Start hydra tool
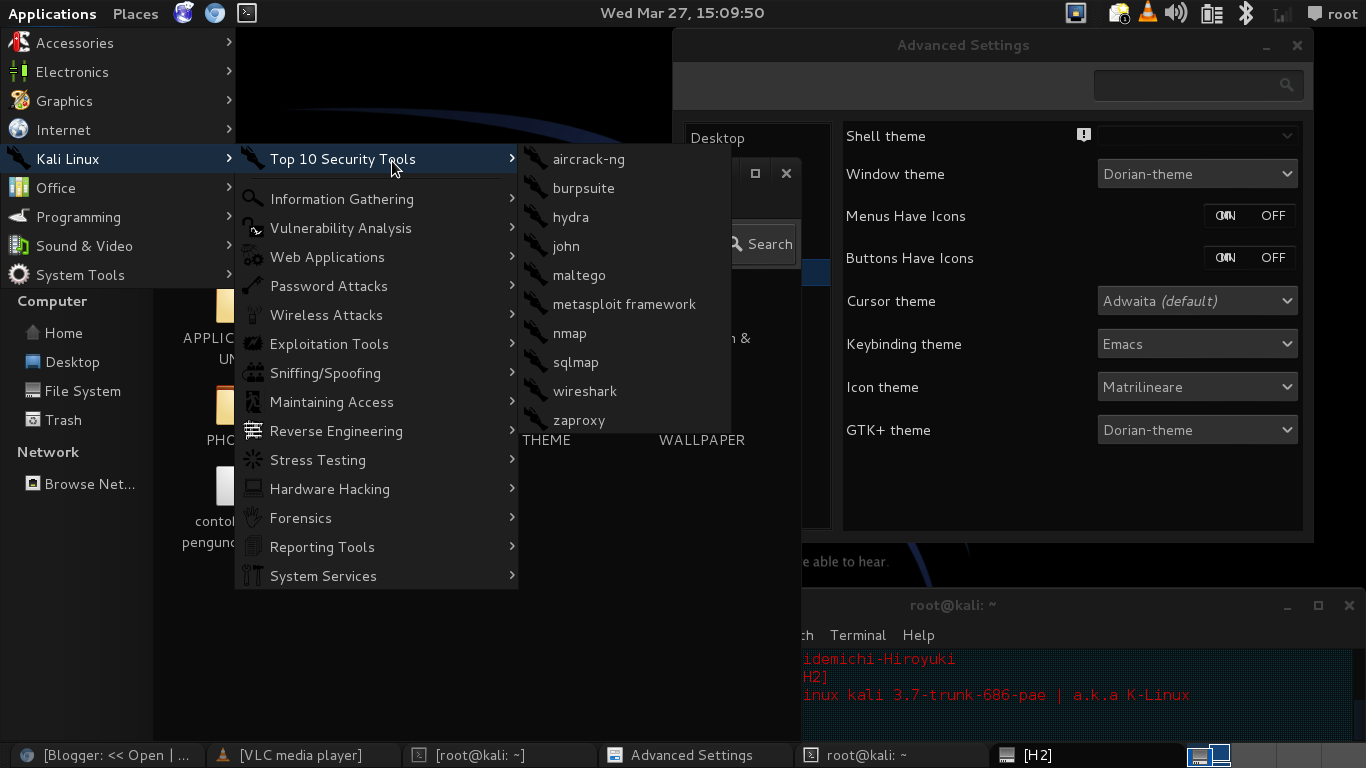This screenshot has width=1366, height=768. pyautogui.click(x=624, y=217)
